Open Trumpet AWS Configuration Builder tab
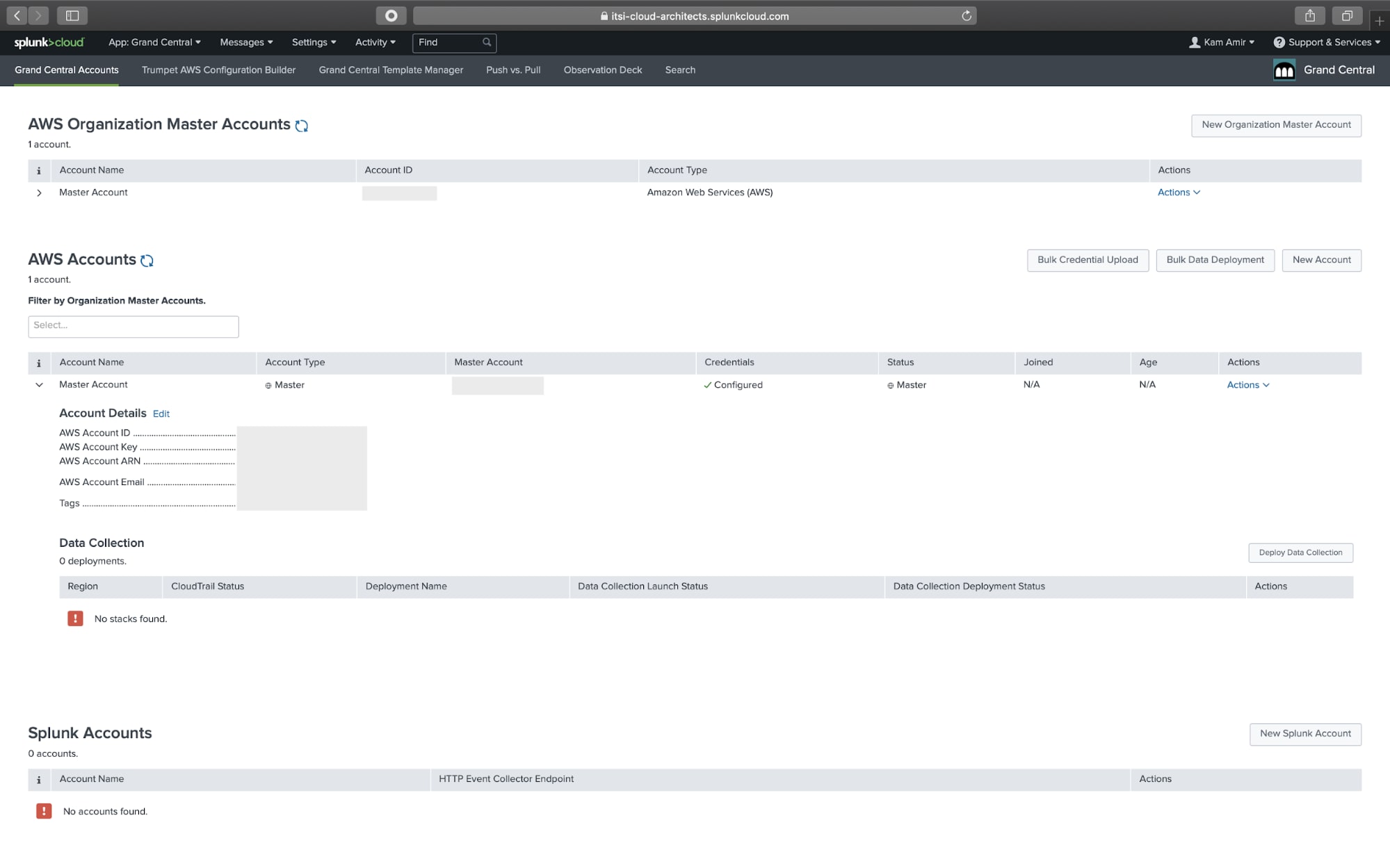 coord(218,70)
